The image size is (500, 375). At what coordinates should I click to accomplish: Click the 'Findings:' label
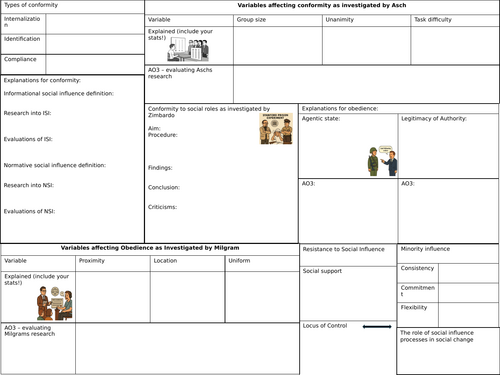tap(160, 168)
